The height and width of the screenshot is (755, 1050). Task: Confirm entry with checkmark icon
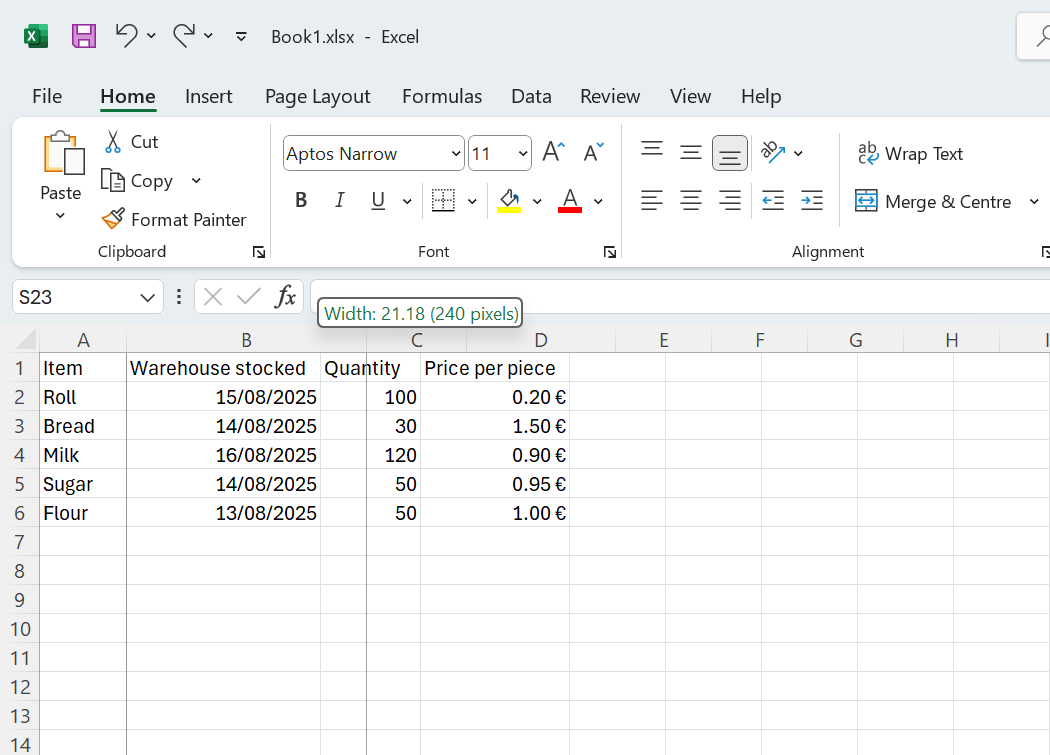pos(249,296)
